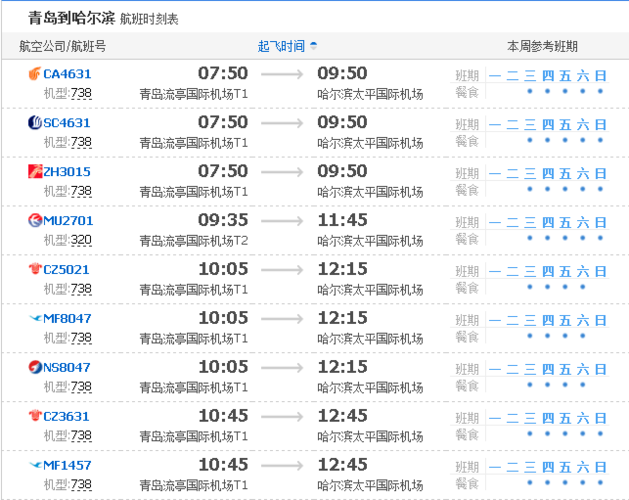Sort flights by 起飞时间 header
The image size is (629, 500).
click(x=281, y=46)
